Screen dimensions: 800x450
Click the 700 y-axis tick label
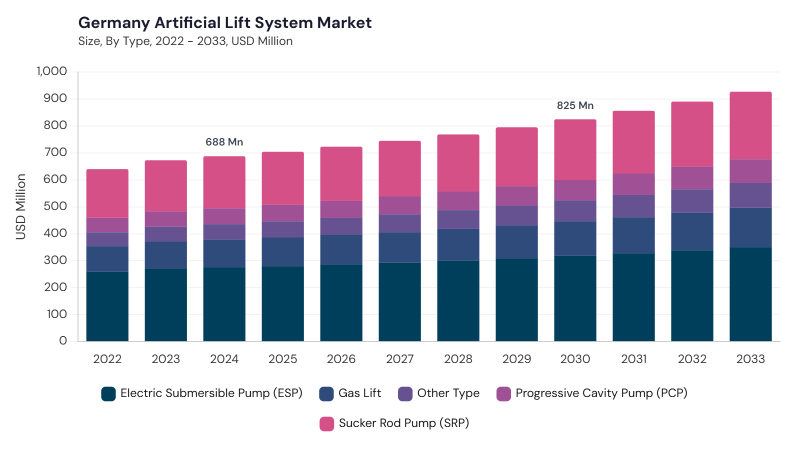click(55, 153)
